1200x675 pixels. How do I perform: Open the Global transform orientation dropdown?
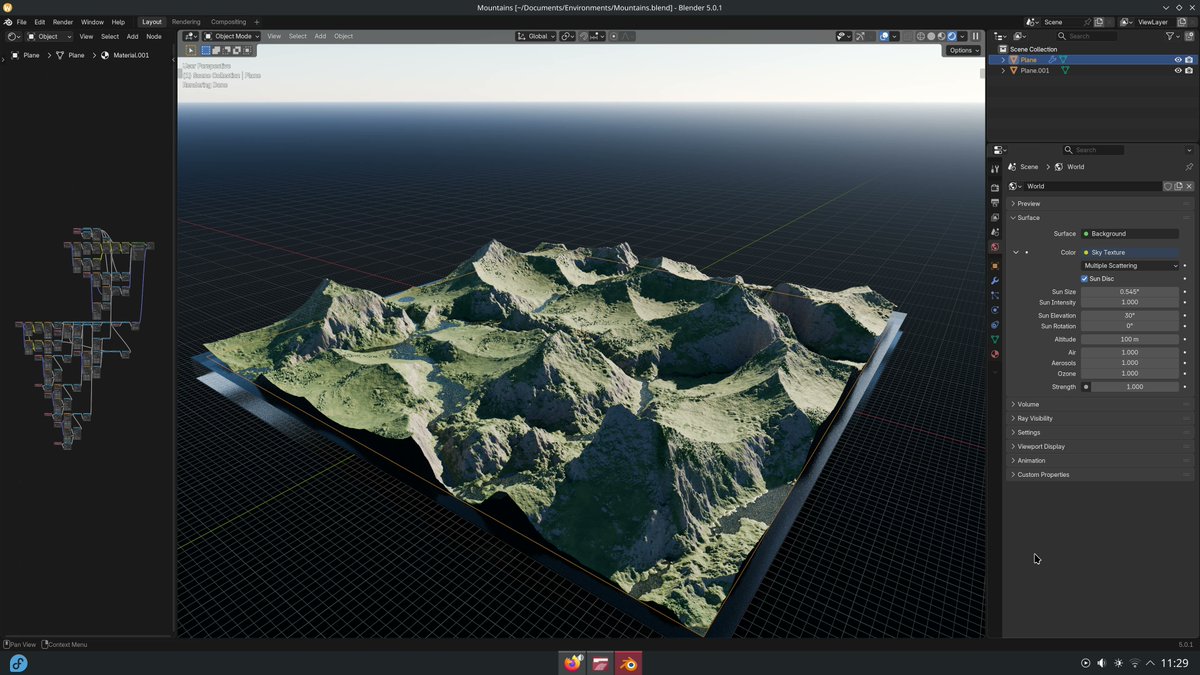pyautogui.click(x=536, y=36)
